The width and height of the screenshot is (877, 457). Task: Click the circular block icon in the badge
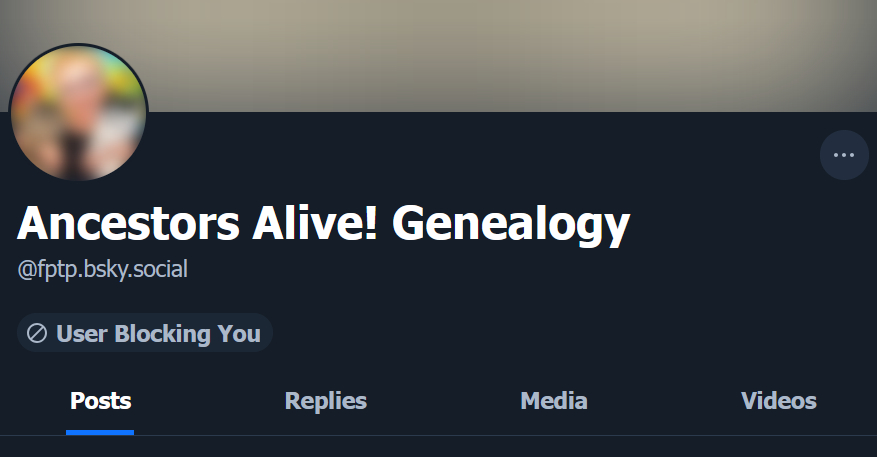pyautogui.click(x=37, y=334)
